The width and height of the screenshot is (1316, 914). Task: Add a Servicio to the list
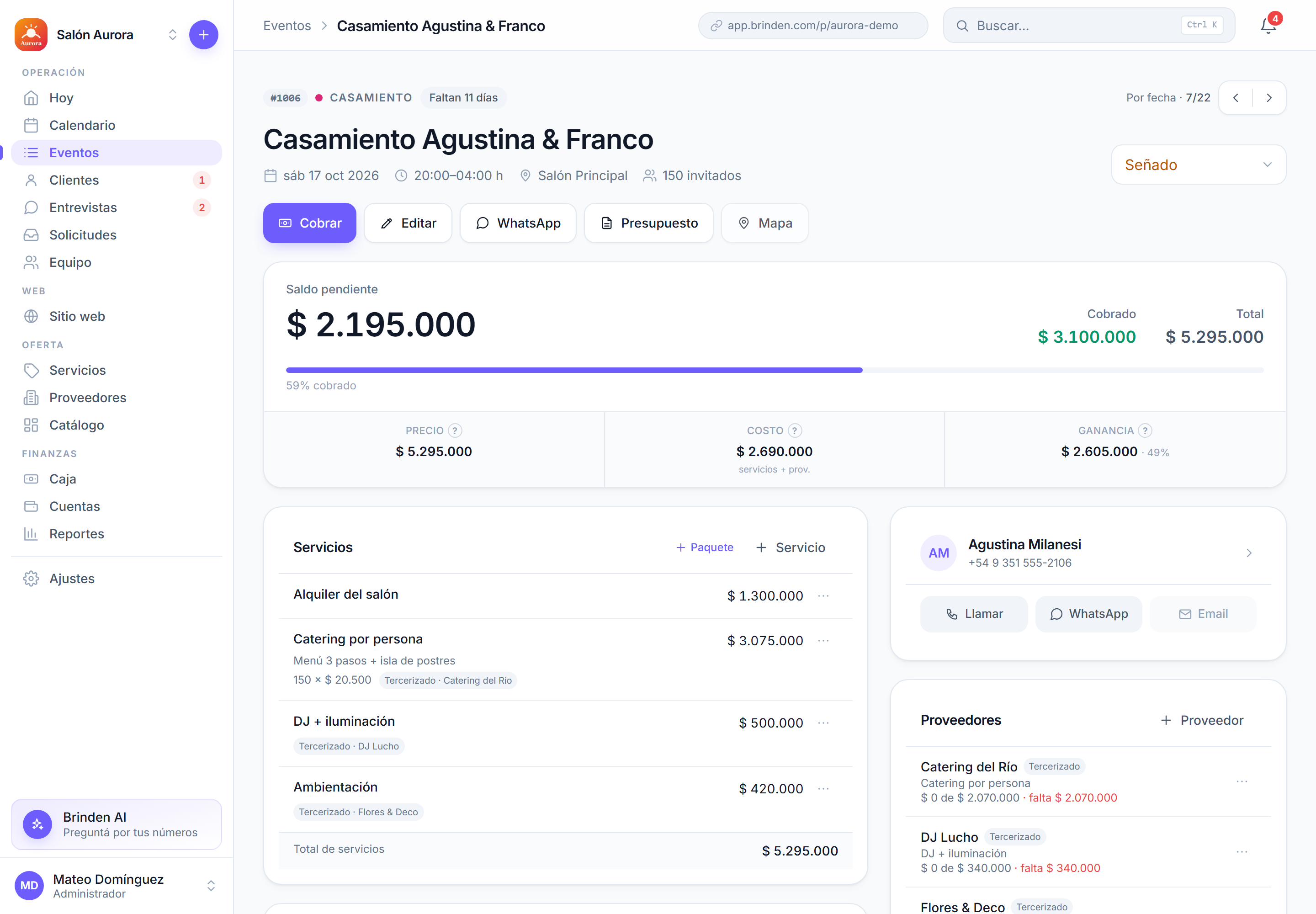coord(791,547)
